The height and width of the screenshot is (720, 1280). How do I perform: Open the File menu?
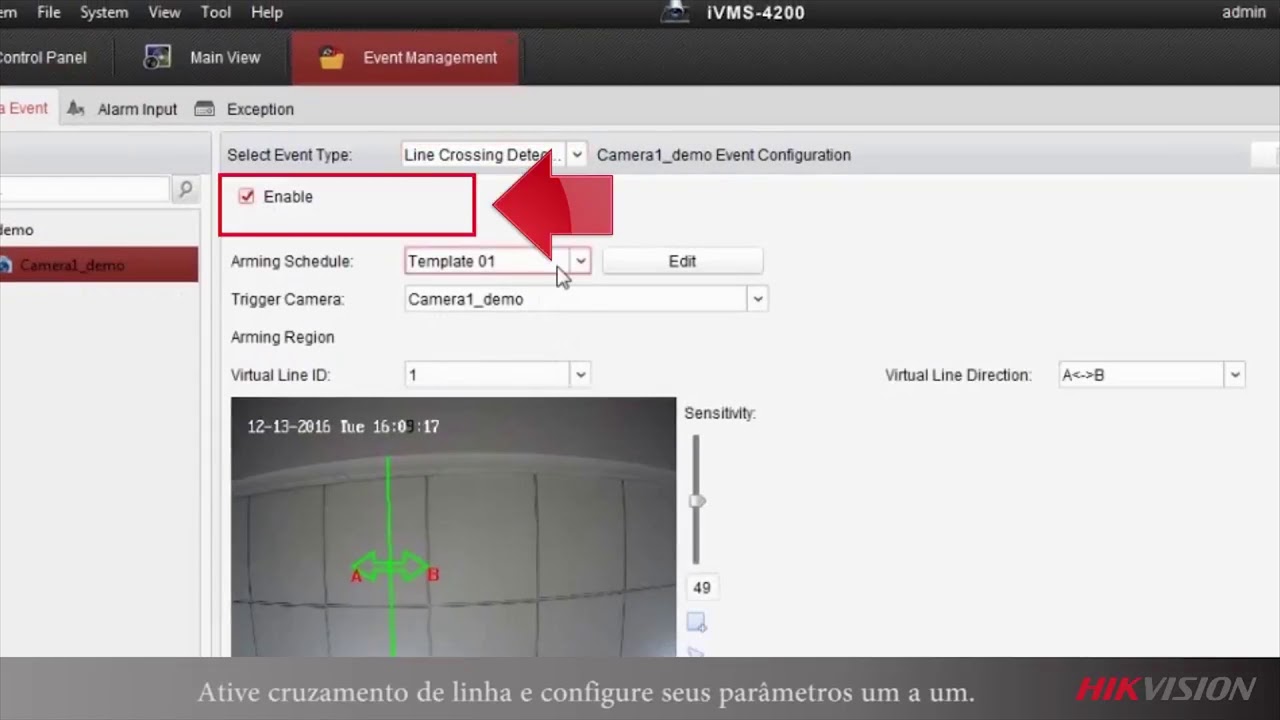click(x=48, y=12)
